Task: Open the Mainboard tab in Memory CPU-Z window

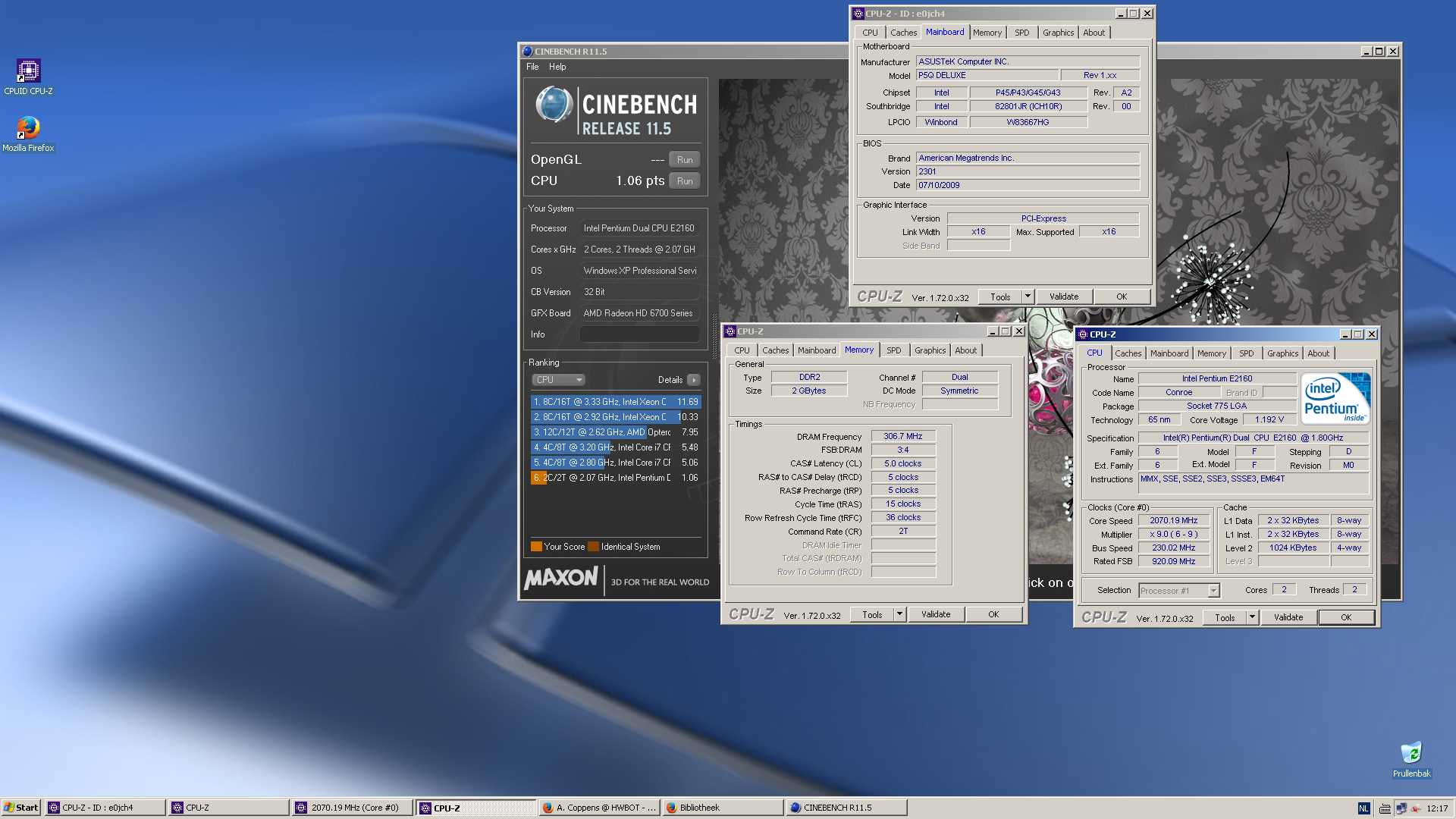Action: pos(817,350)
